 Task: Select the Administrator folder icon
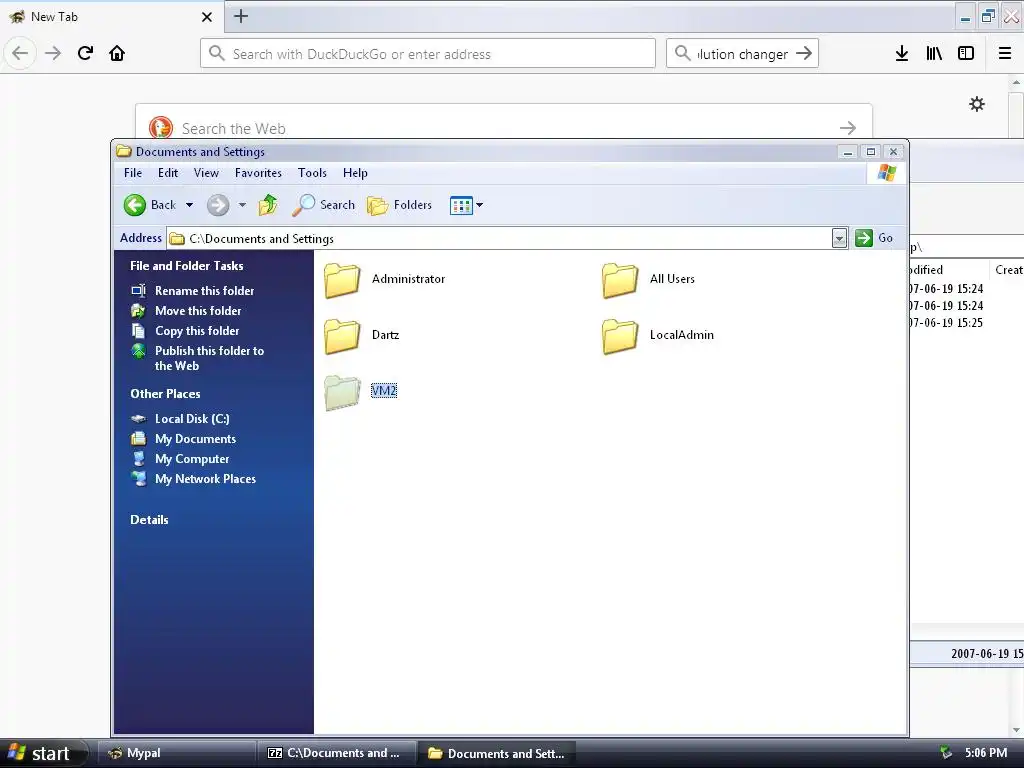tap(342, 280)
